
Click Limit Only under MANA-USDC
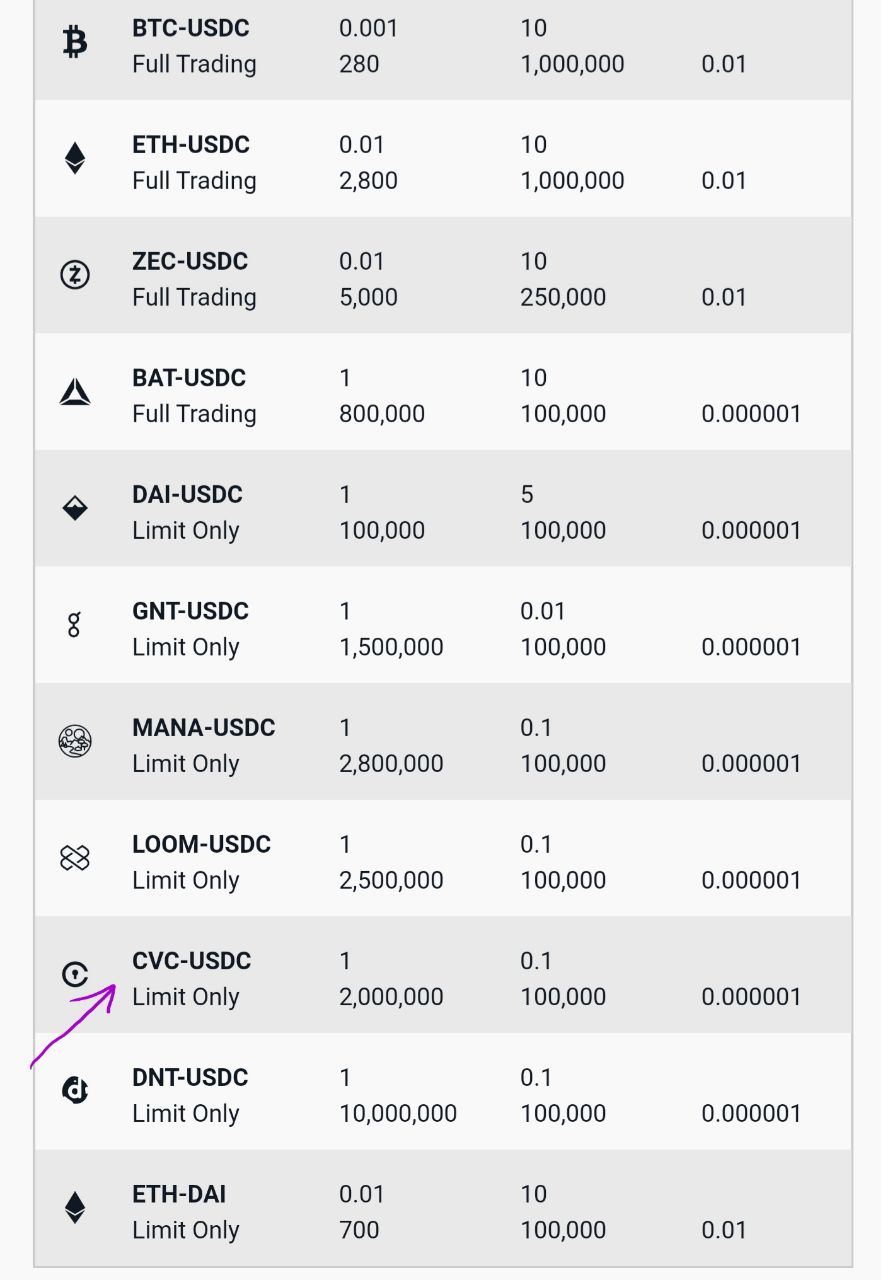186,764
